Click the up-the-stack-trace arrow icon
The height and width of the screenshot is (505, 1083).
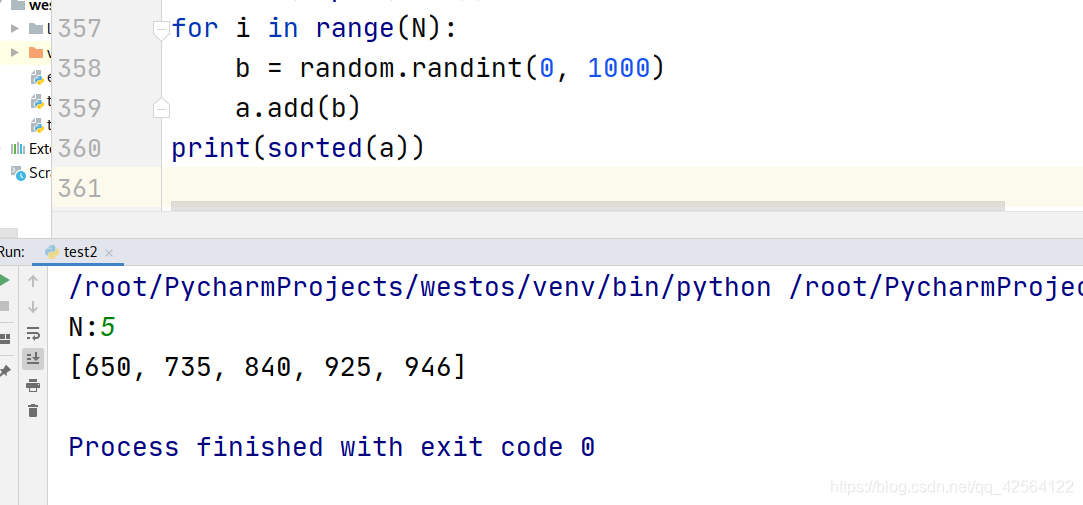[x=32, y=281]
